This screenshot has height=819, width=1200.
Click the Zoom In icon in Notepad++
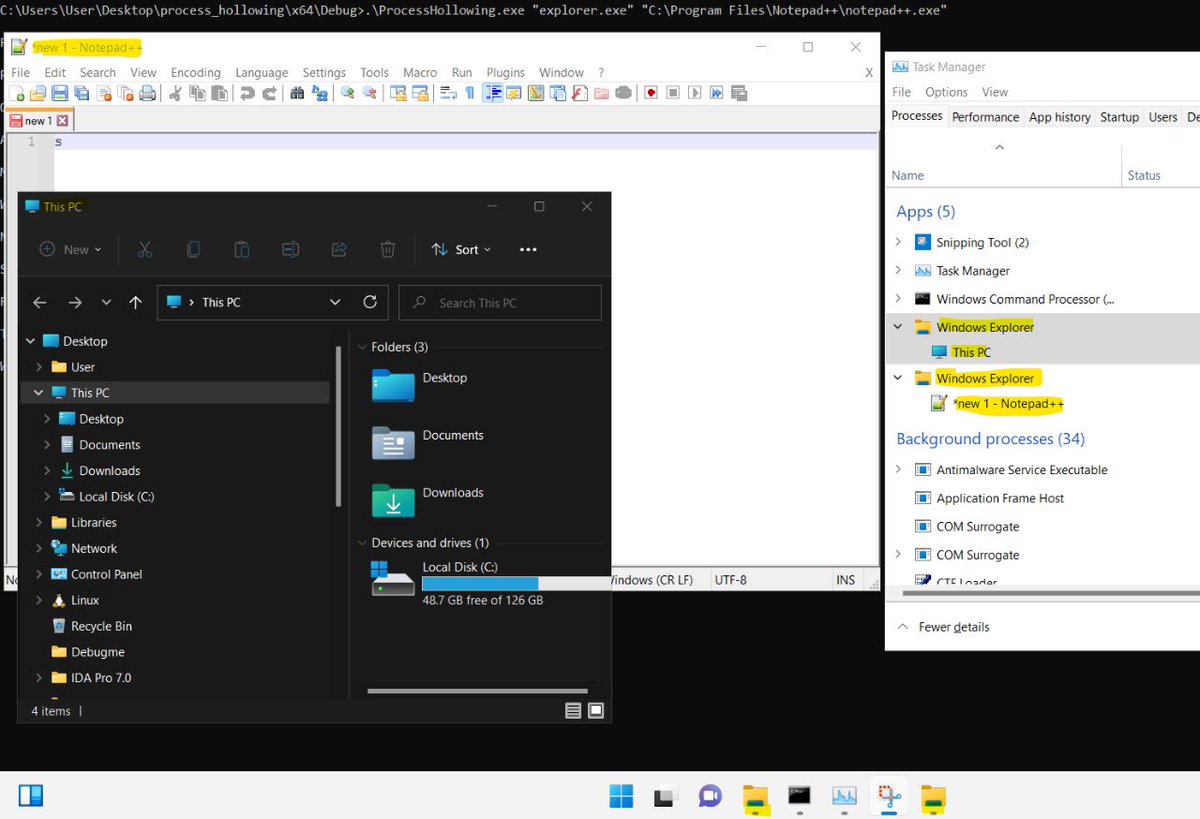[347, 93]
